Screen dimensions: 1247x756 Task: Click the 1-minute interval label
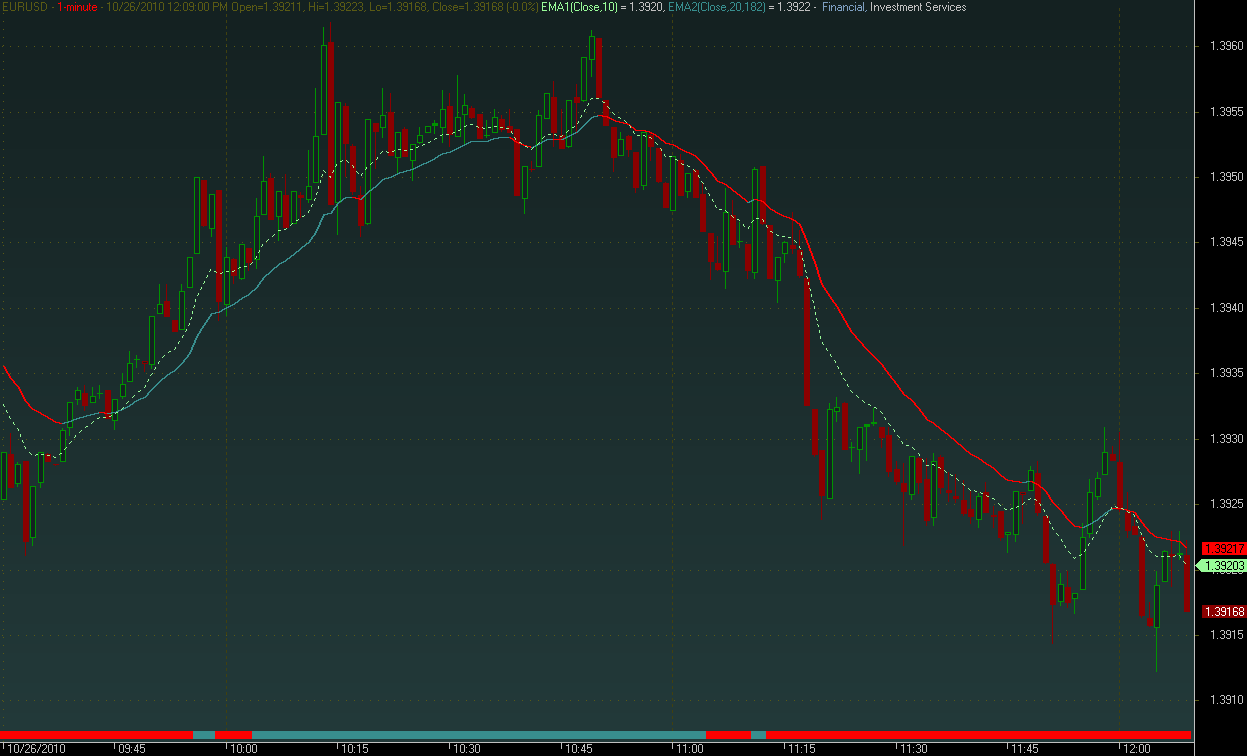(x=79, y=7)
